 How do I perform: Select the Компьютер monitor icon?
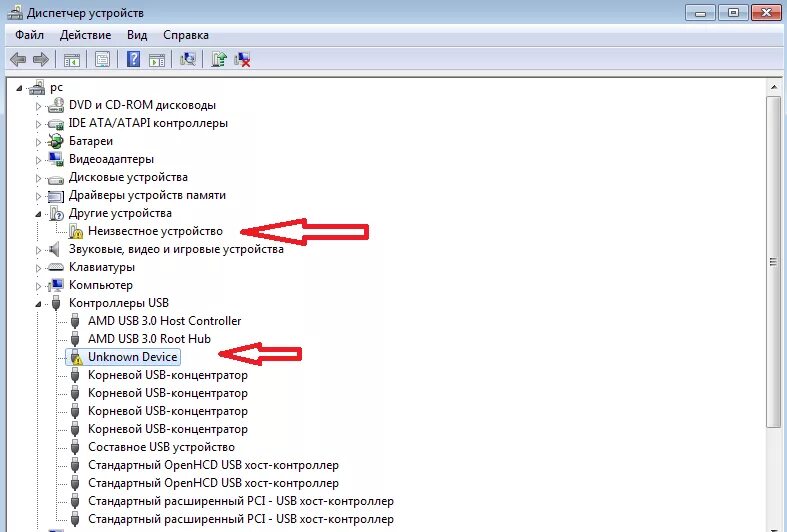56,285
